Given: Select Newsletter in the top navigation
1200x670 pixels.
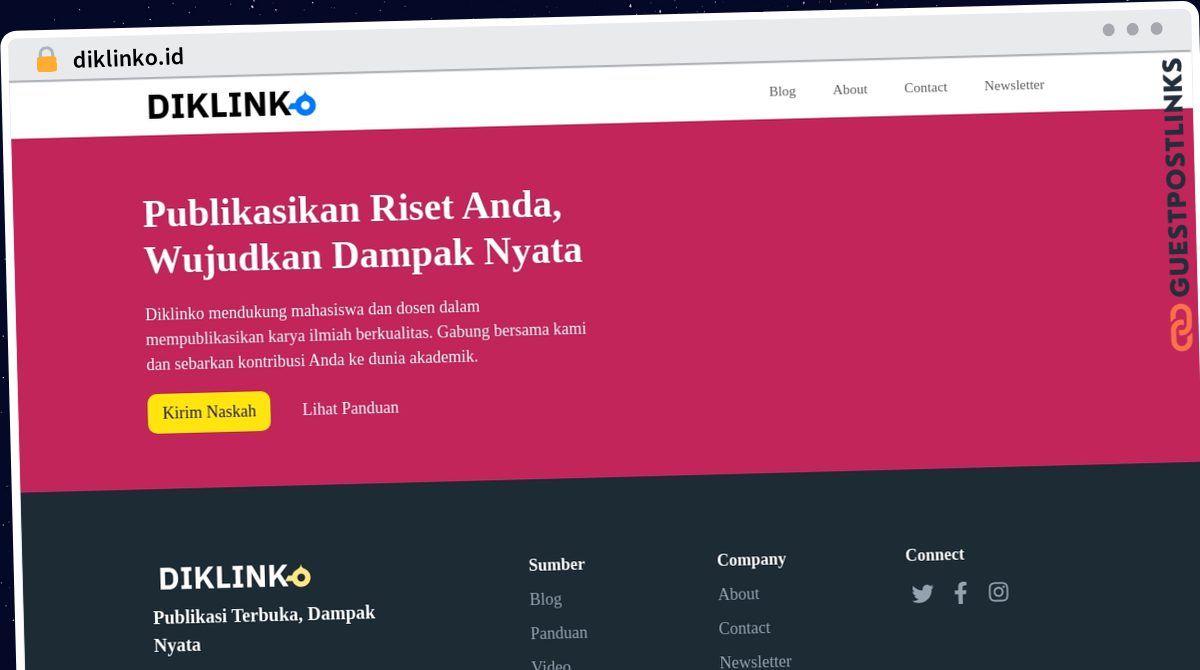Looking at the screenshot, I should (x=1014, y=85).
